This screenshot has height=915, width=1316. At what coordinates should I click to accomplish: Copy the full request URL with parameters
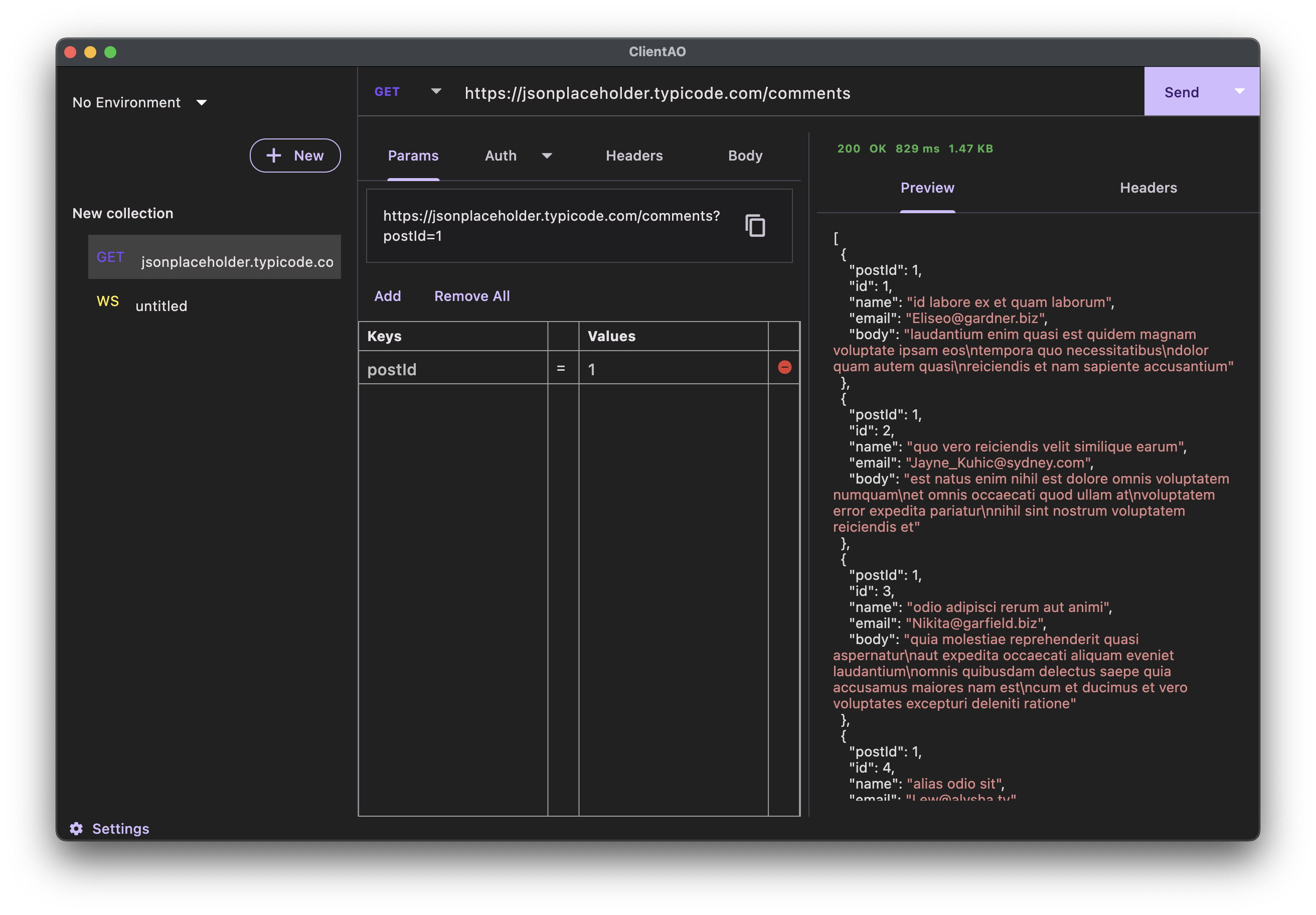pyautogui.click(x=754, y=225)
